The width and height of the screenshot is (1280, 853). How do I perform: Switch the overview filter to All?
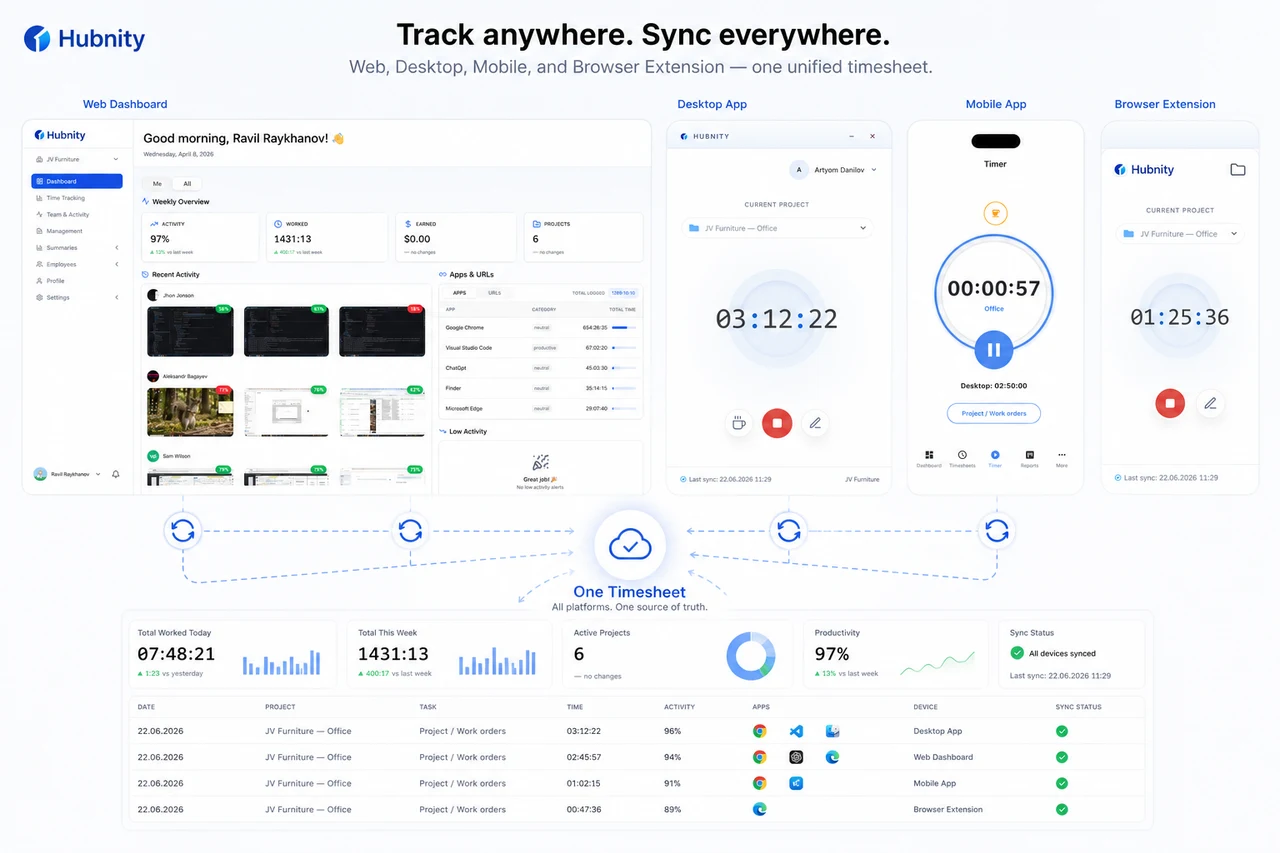(187, 184)
